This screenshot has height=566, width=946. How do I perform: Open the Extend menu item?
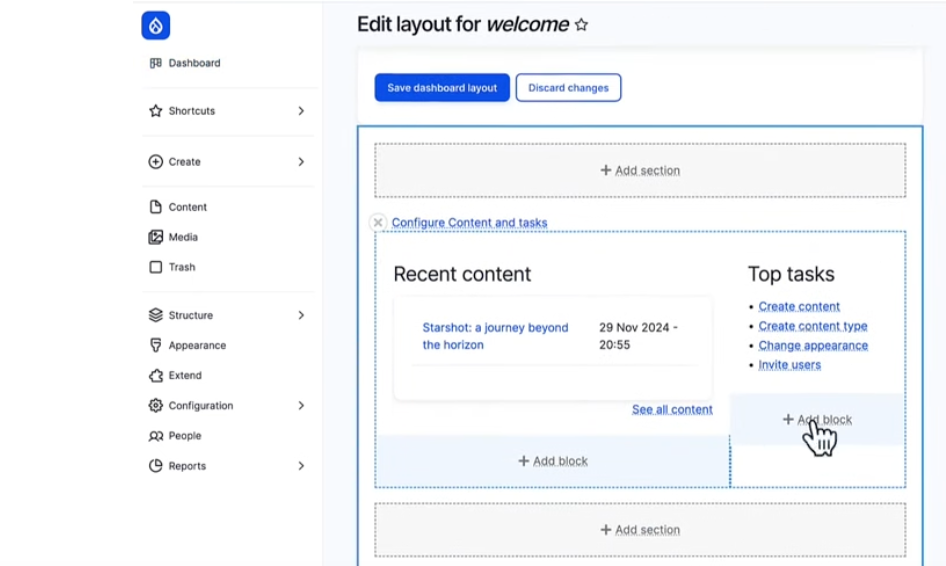point(185,375)
